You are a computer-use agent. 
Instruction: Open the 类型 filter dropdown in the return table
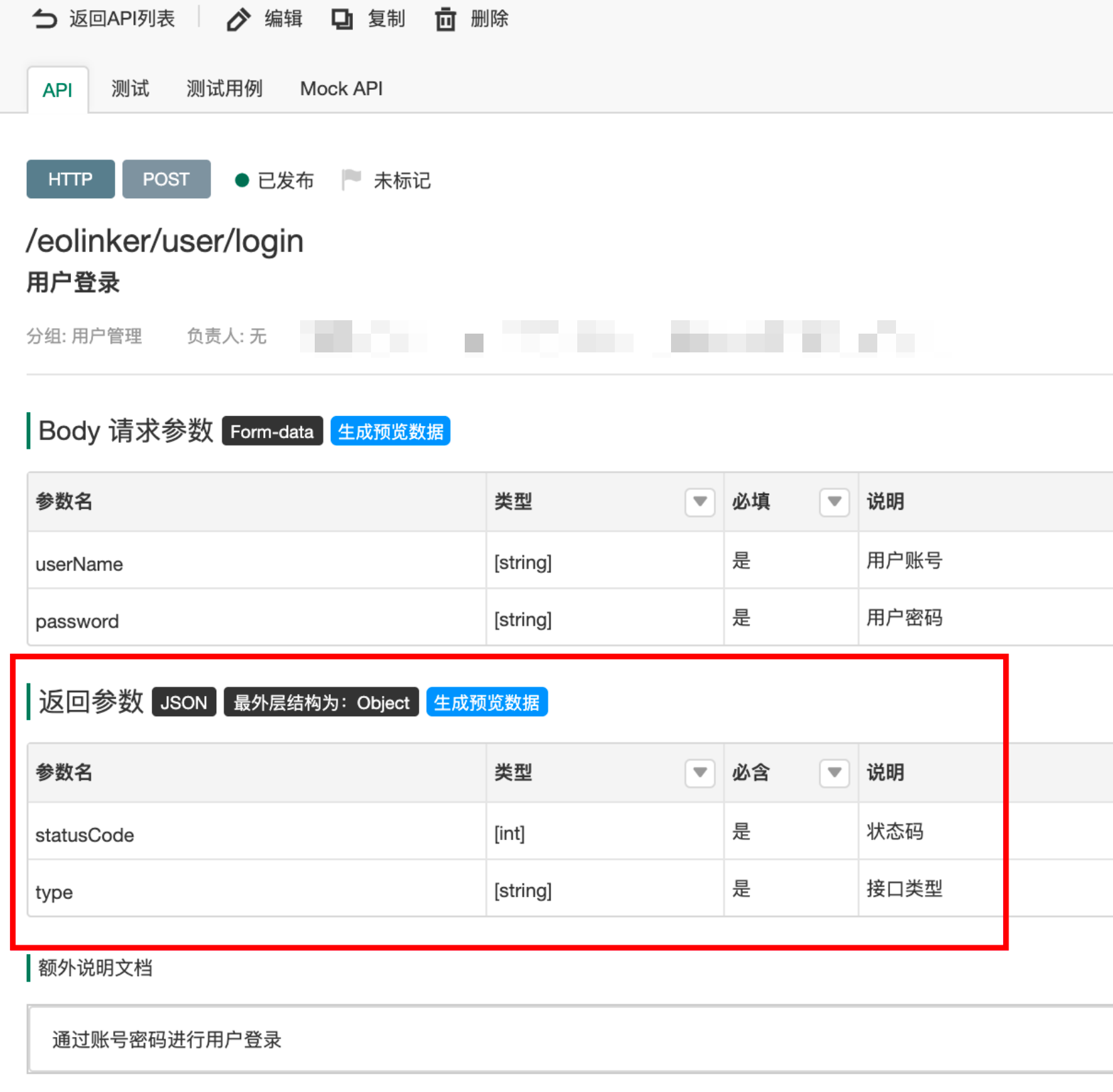pos(700,773)
